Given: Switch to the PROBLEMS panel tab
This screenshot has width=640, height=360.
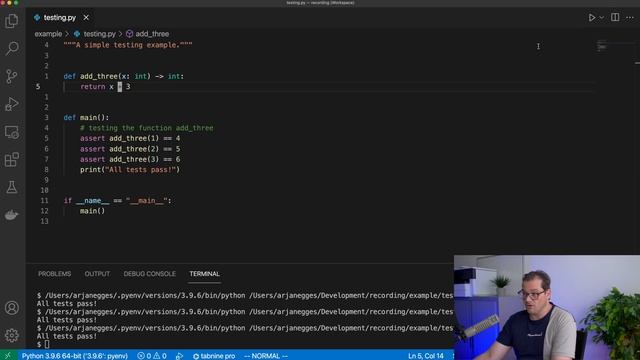Looking at the screenshot, I should pos(55,274).
